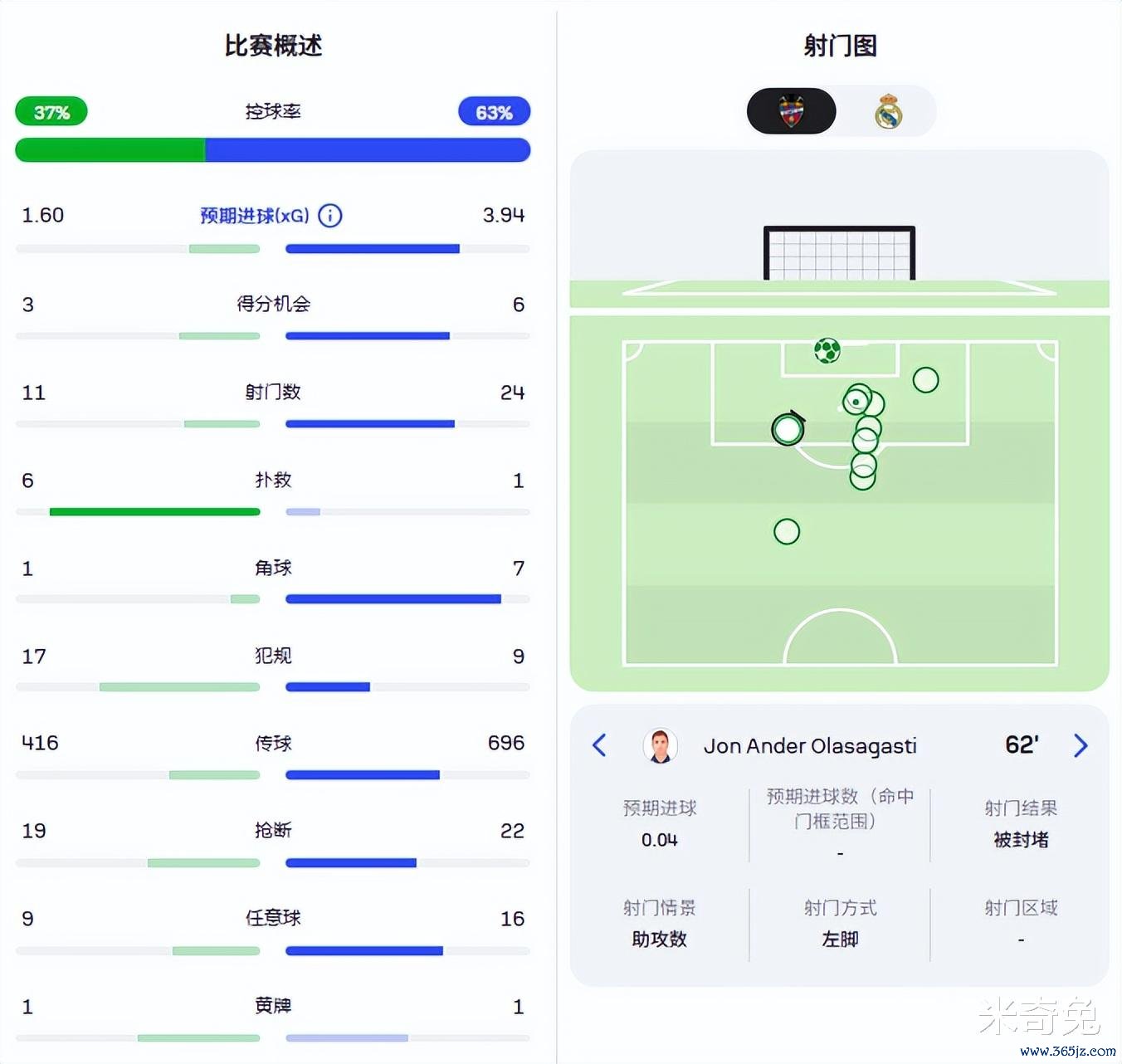Click the blue section of possession bar
The height and width of the screenshot is (1064, 1122).
pos(367,150)
